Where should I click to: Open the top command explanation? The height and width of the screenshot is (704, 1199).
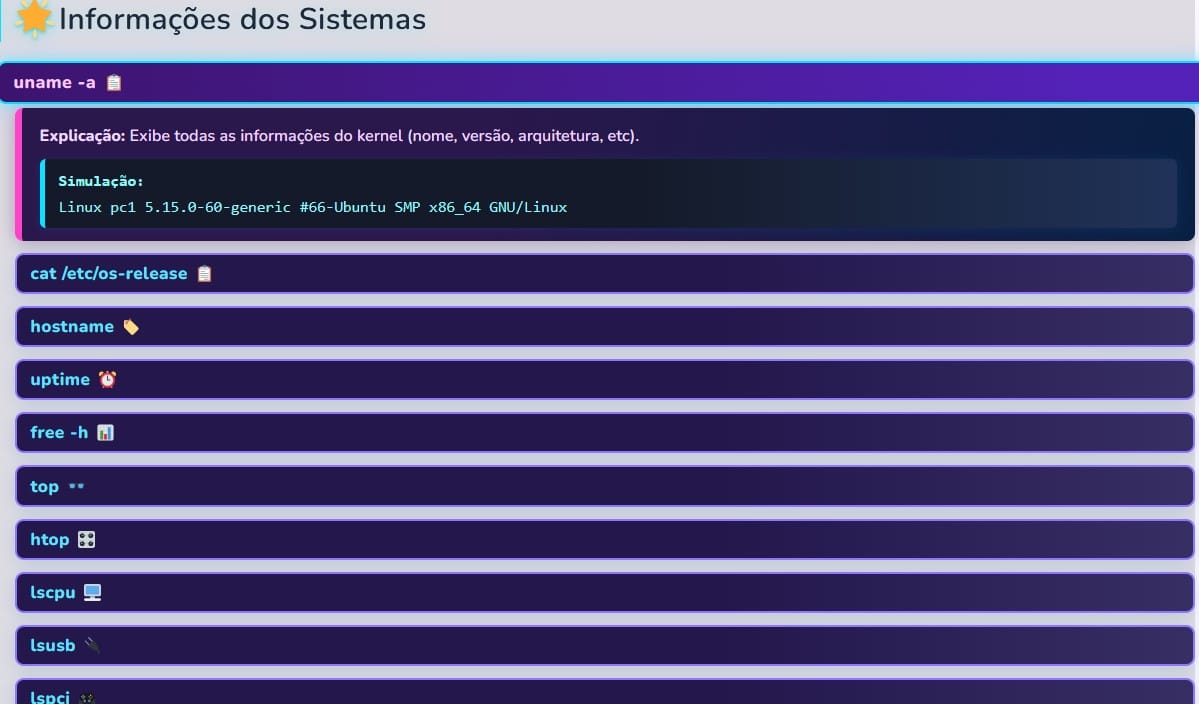pyautogui.click(x=400, y=486)
